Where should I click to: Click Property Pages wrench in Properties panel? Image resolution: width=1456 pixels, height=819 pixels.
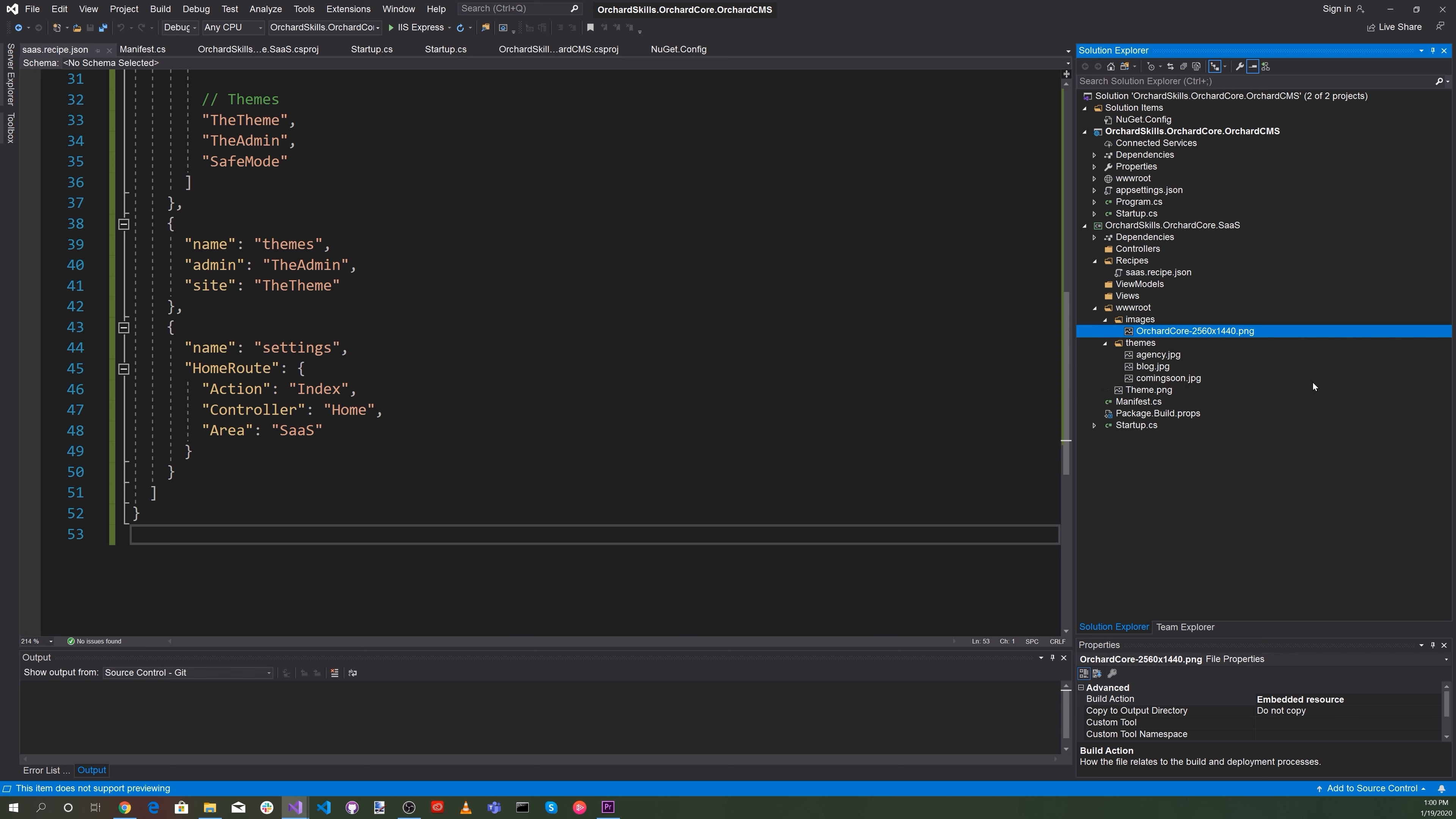point(1112,674)
